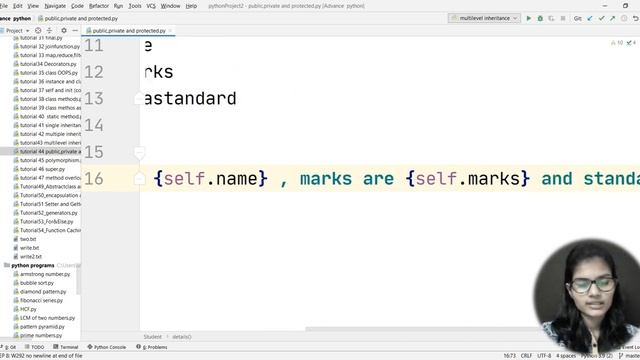Open the Git tool window button
This screenshot has width=640, height=360.
click(8, 347)
